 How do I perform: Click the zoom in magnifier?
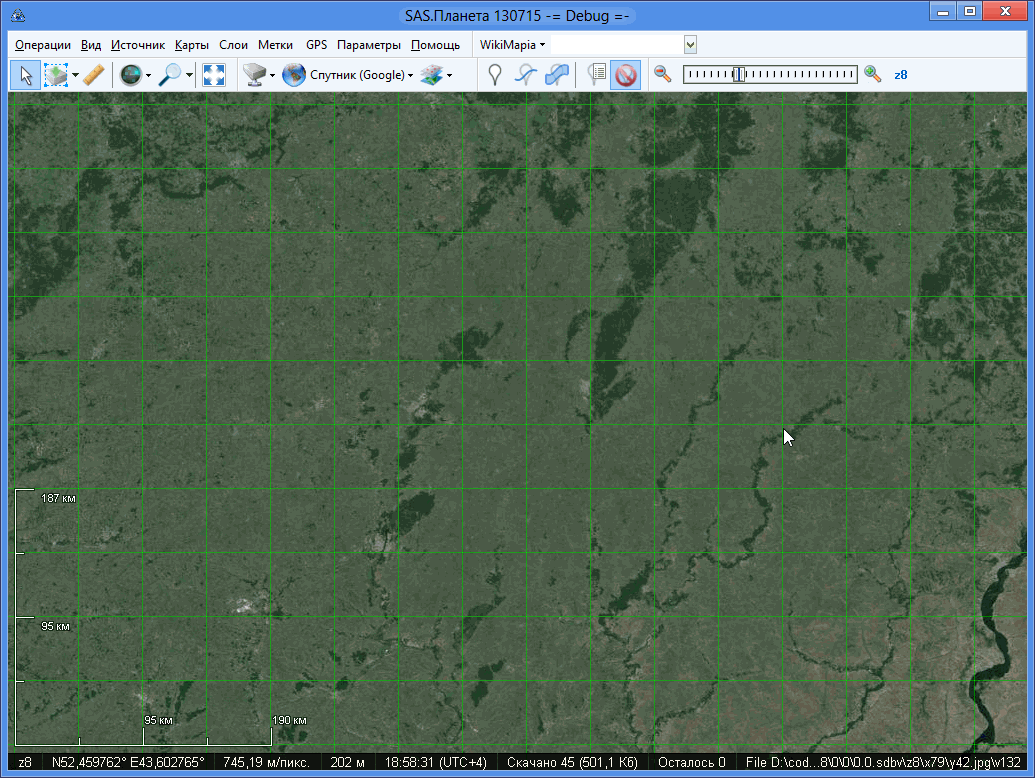873,74
